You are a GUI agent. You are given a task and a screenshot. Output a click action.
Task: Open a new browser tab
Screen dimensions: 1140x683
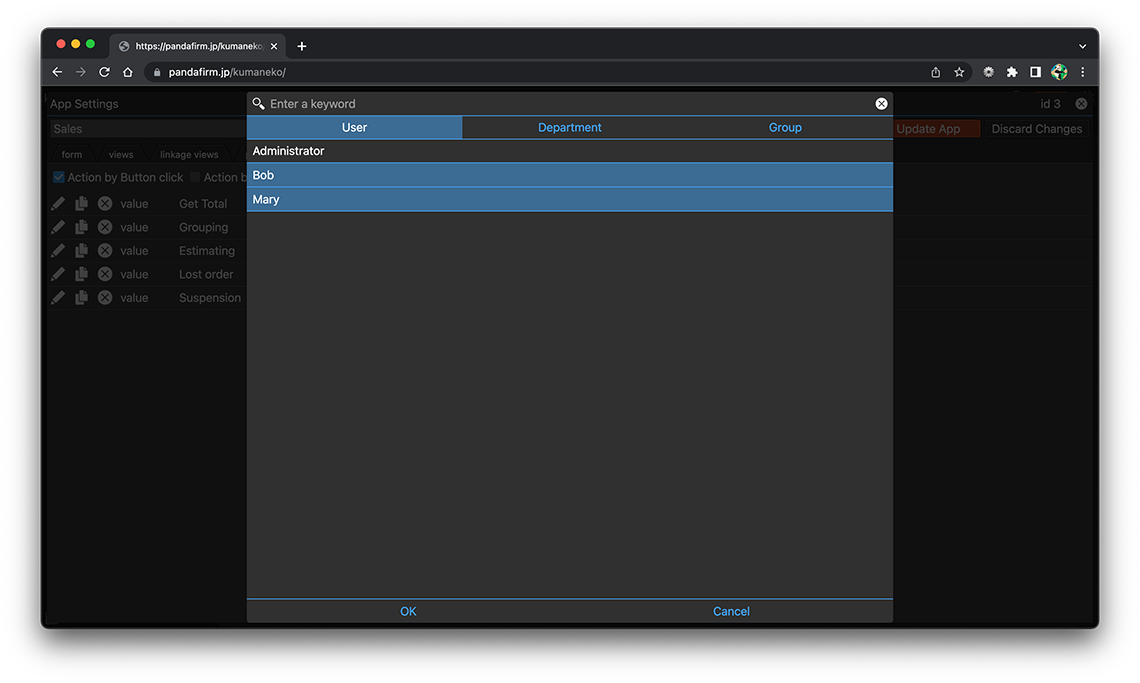(x=302, y=46)
